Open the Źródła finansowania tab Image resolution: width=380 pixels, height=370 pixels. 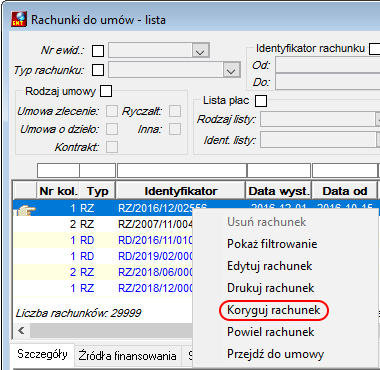coord(127,356)
